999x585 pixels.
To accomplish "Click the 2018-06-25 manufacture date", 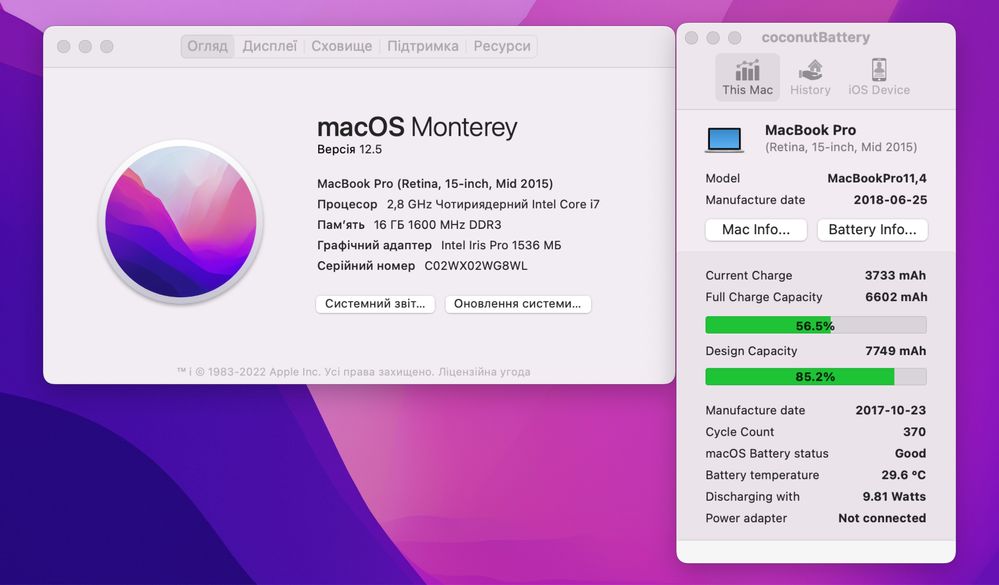I will [x=890, y=200].
